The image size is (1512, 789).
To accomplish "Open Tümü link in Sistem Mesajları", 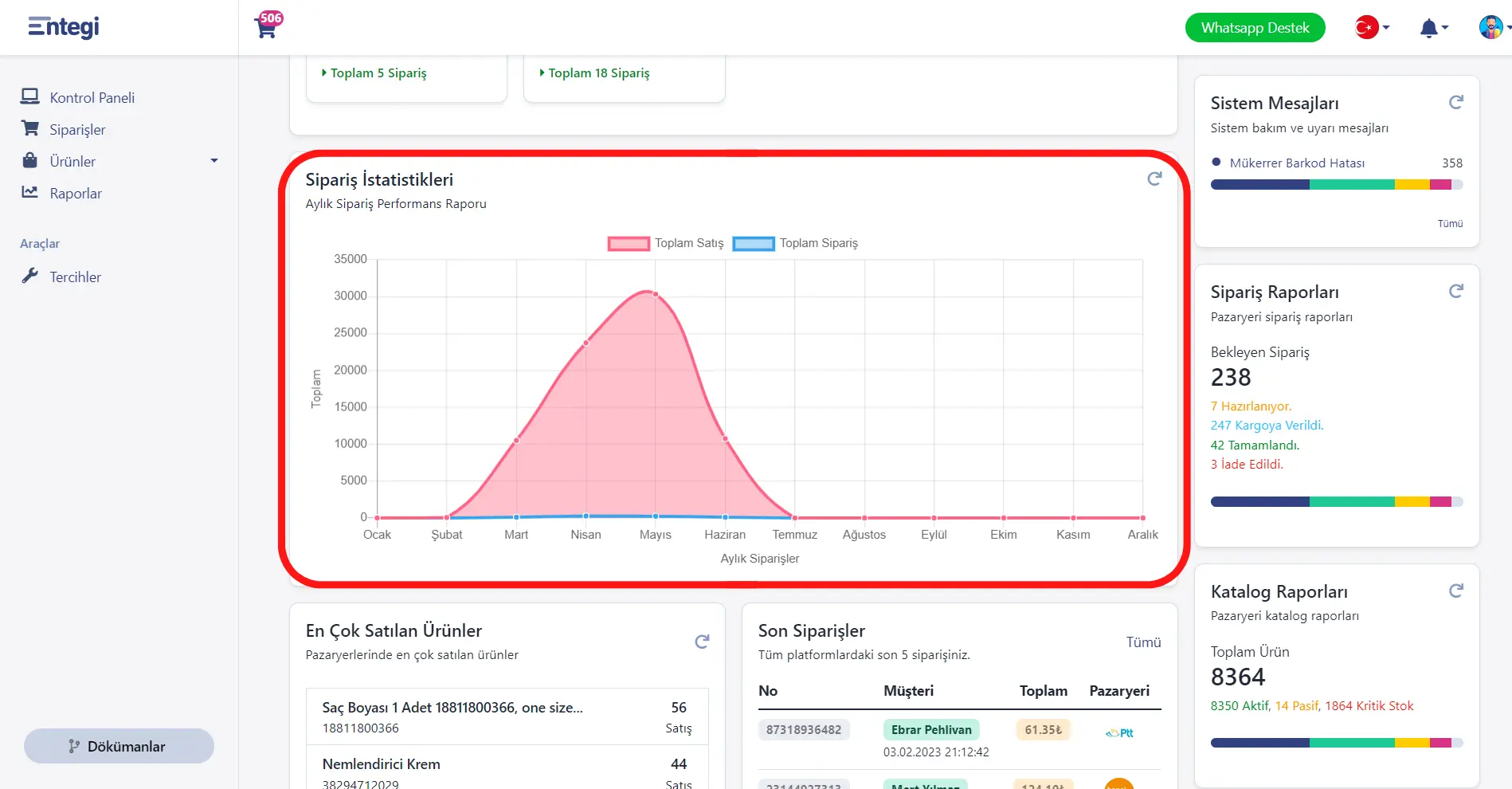I will coord(1450,224).
